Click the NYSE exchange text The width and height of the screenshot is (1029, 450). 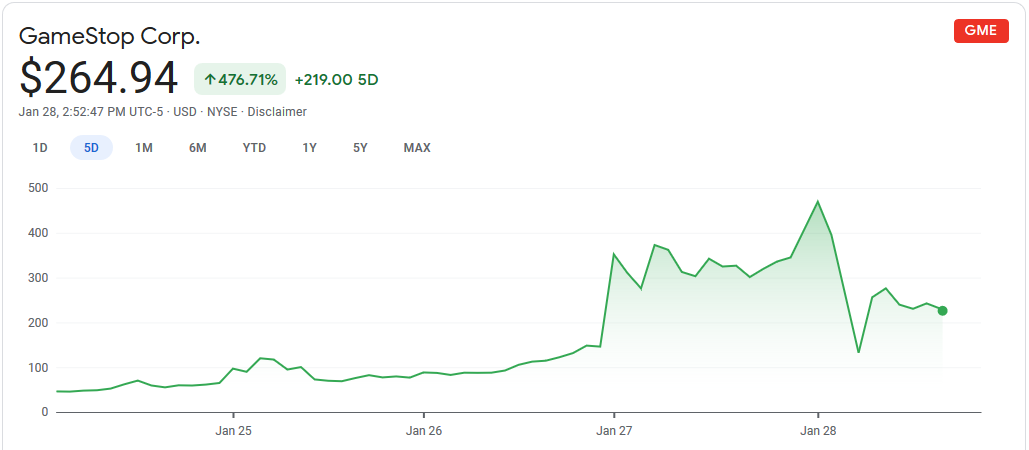[x=222, y=112]
